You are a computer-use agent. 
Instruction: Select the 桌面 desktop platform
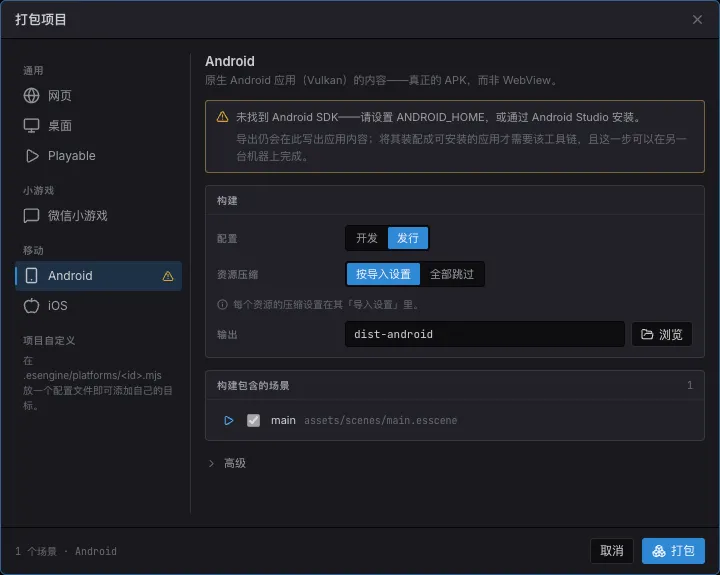(98, 125)
